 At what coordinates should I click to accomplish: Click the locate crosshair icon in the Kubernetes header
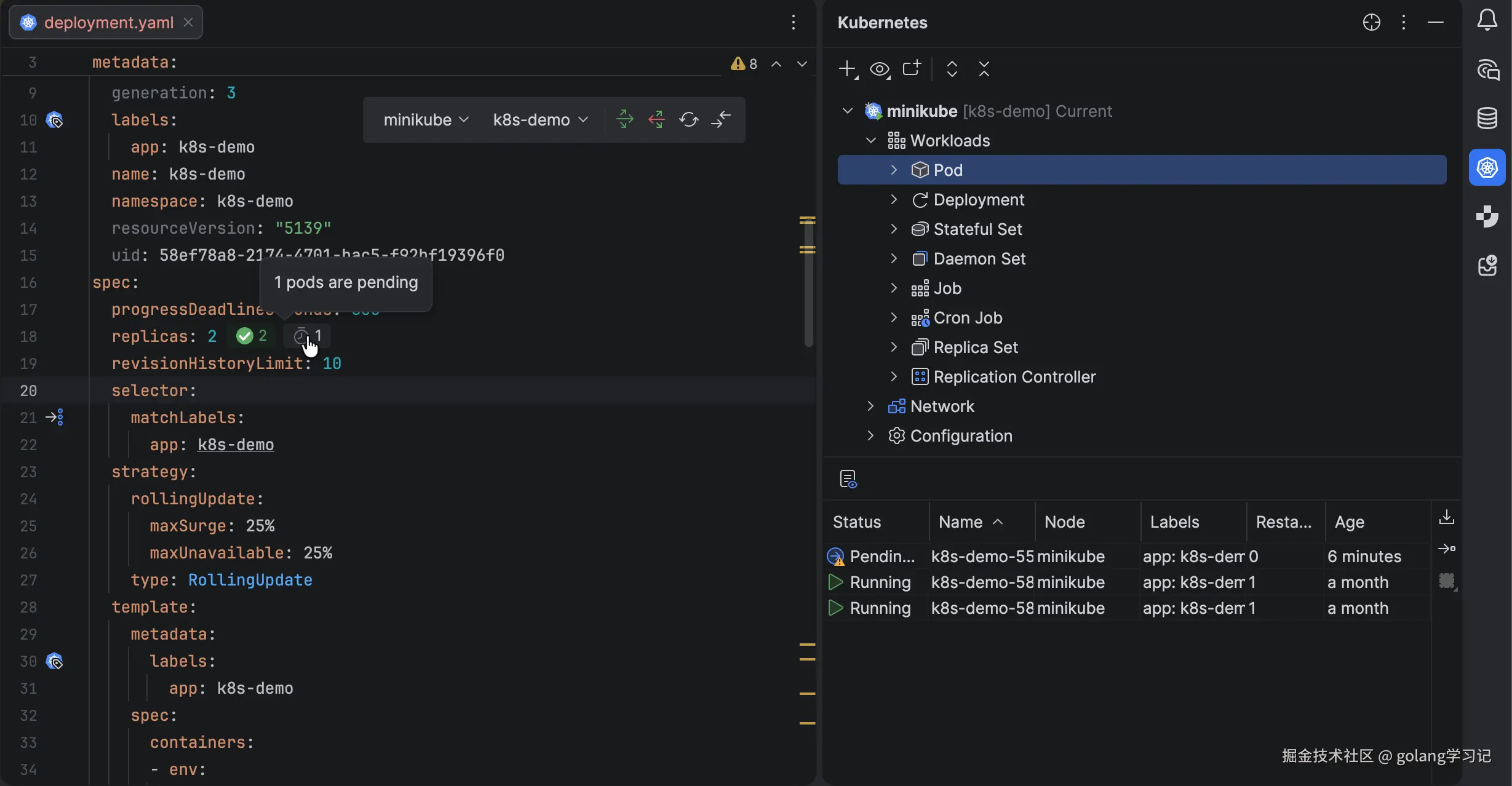tap(1371, 23)
